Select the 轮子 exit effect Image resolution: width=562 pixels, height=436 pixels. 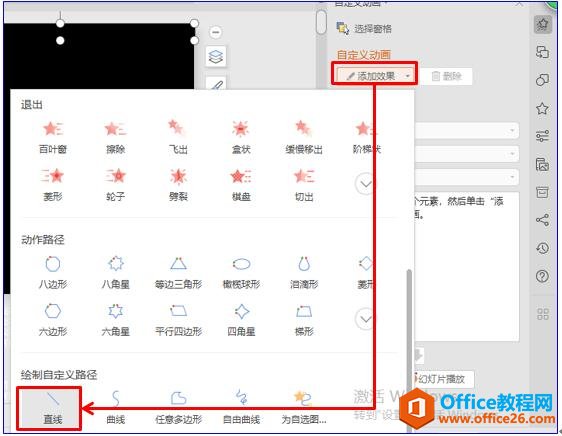(115, 185)
